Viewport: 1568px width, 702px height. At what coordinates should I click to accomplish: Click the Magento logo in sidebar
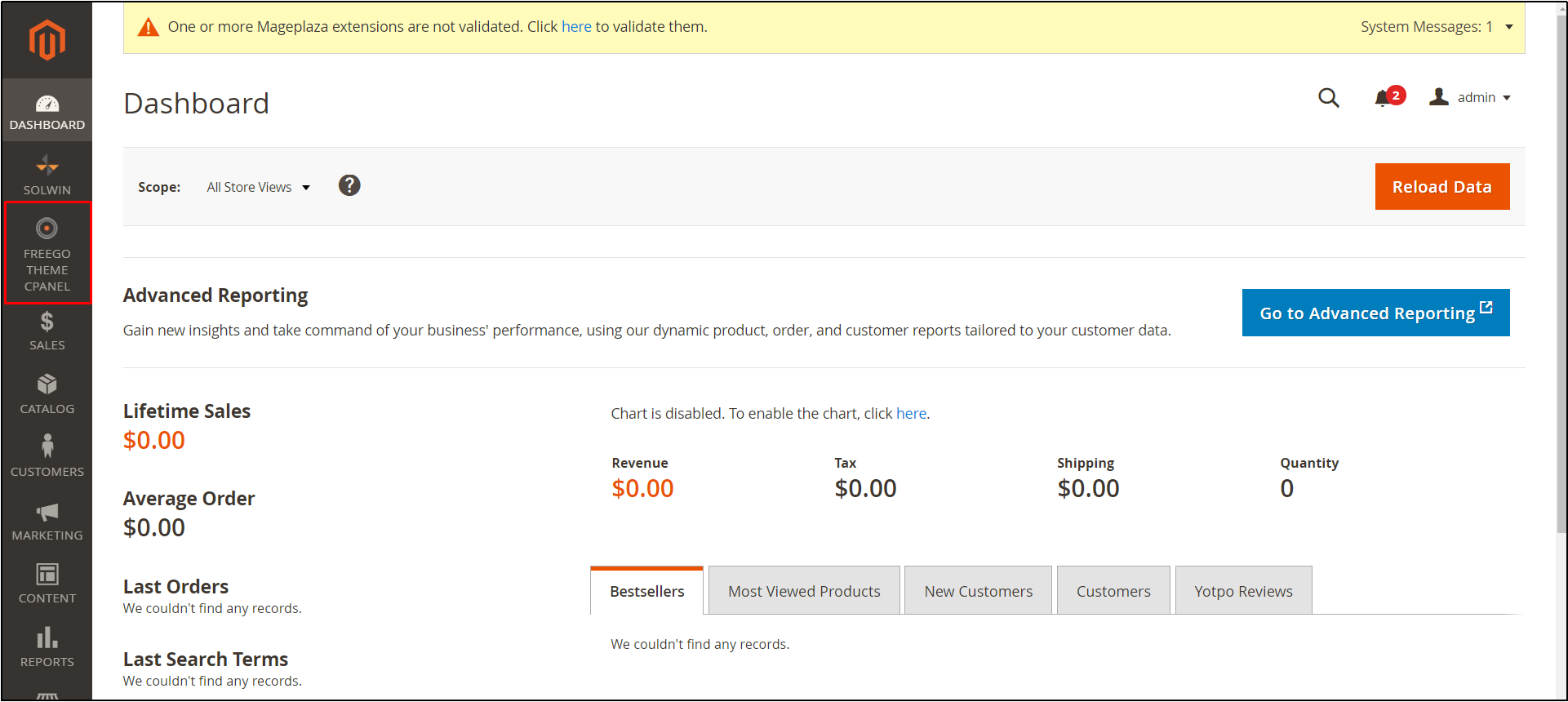(x=47, y=40)
